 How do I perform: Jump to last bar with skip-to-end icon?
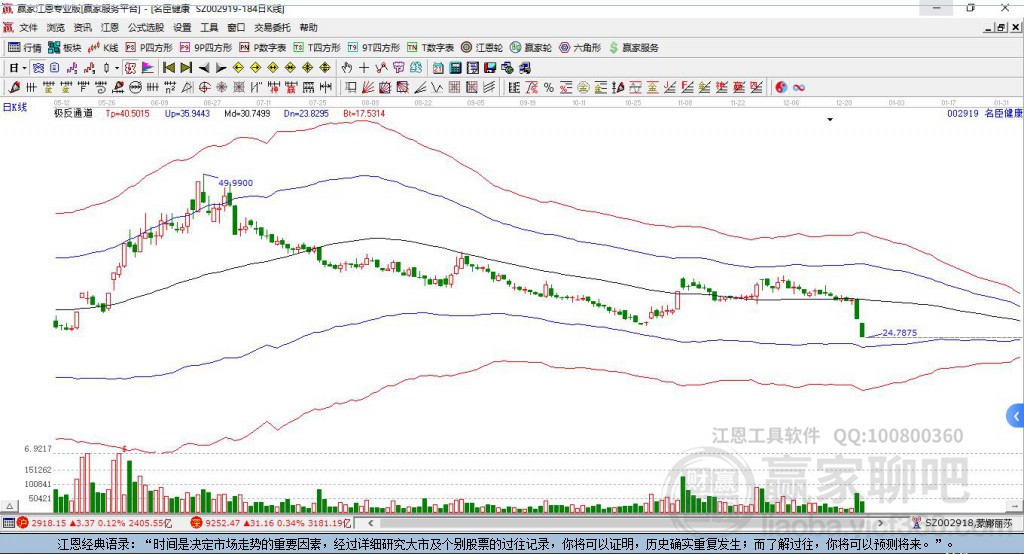click(x=186, y=68)
